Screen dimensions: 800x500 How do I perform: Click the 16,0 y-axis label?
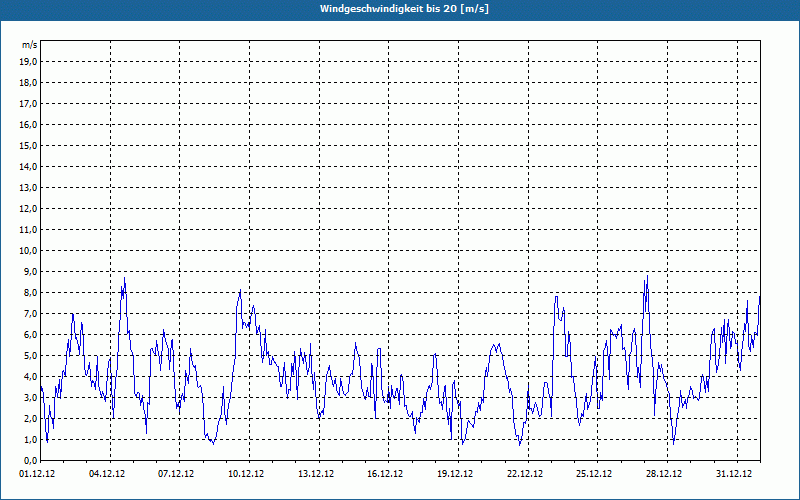(x=28, y=124)
